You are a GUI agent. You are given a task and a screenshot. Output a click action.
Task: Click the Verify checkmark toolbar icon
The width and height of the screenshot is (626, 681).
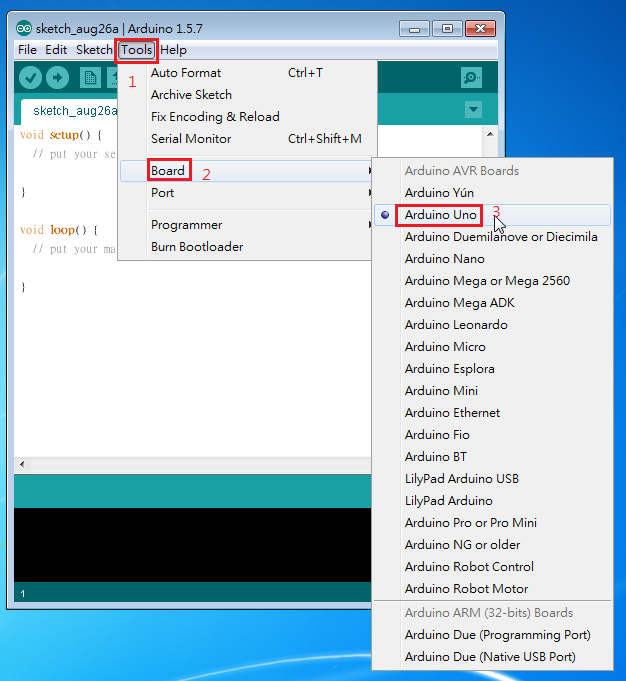(x=30, y=78)
